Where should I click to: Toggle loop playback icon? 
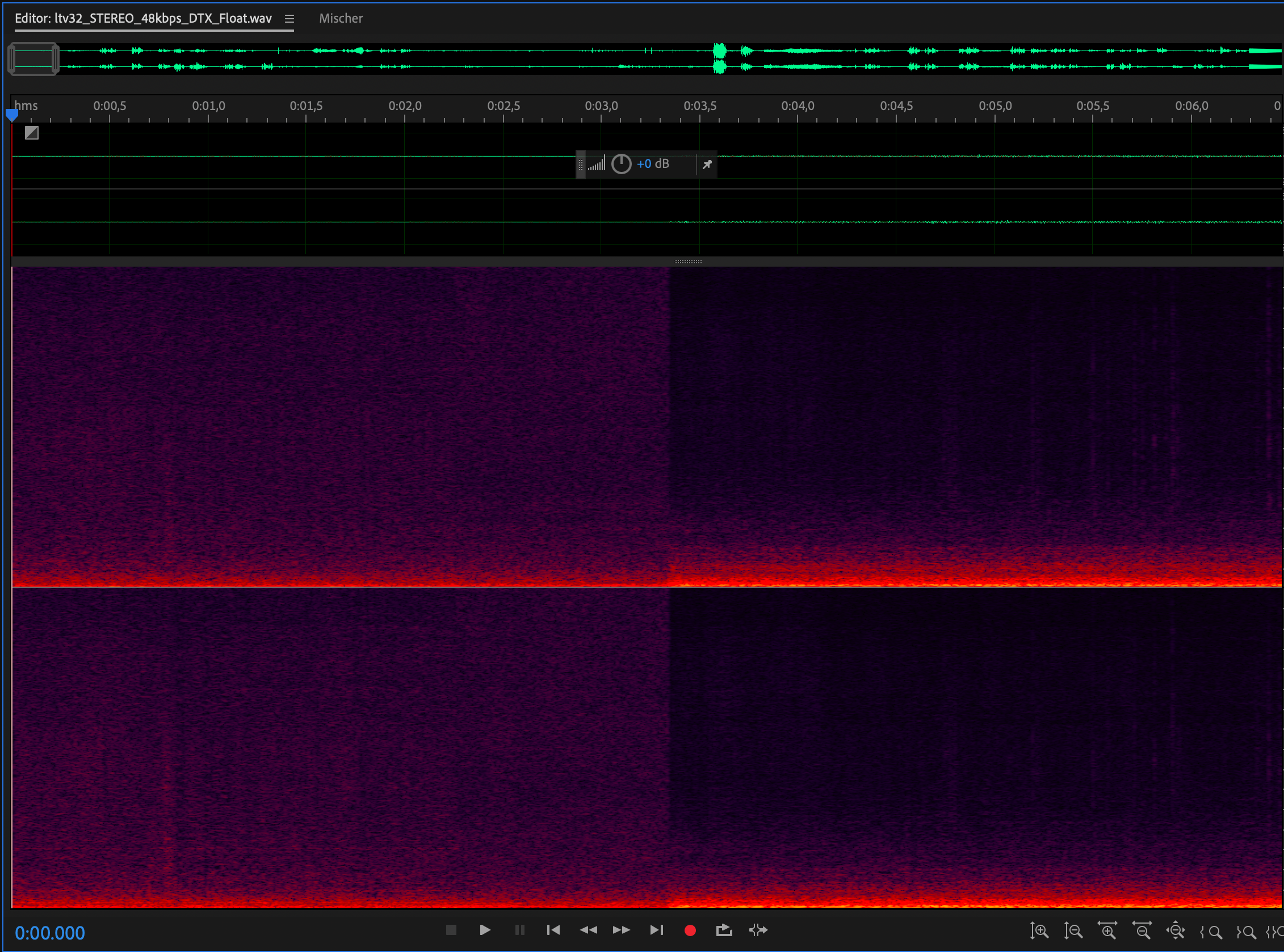724,930
